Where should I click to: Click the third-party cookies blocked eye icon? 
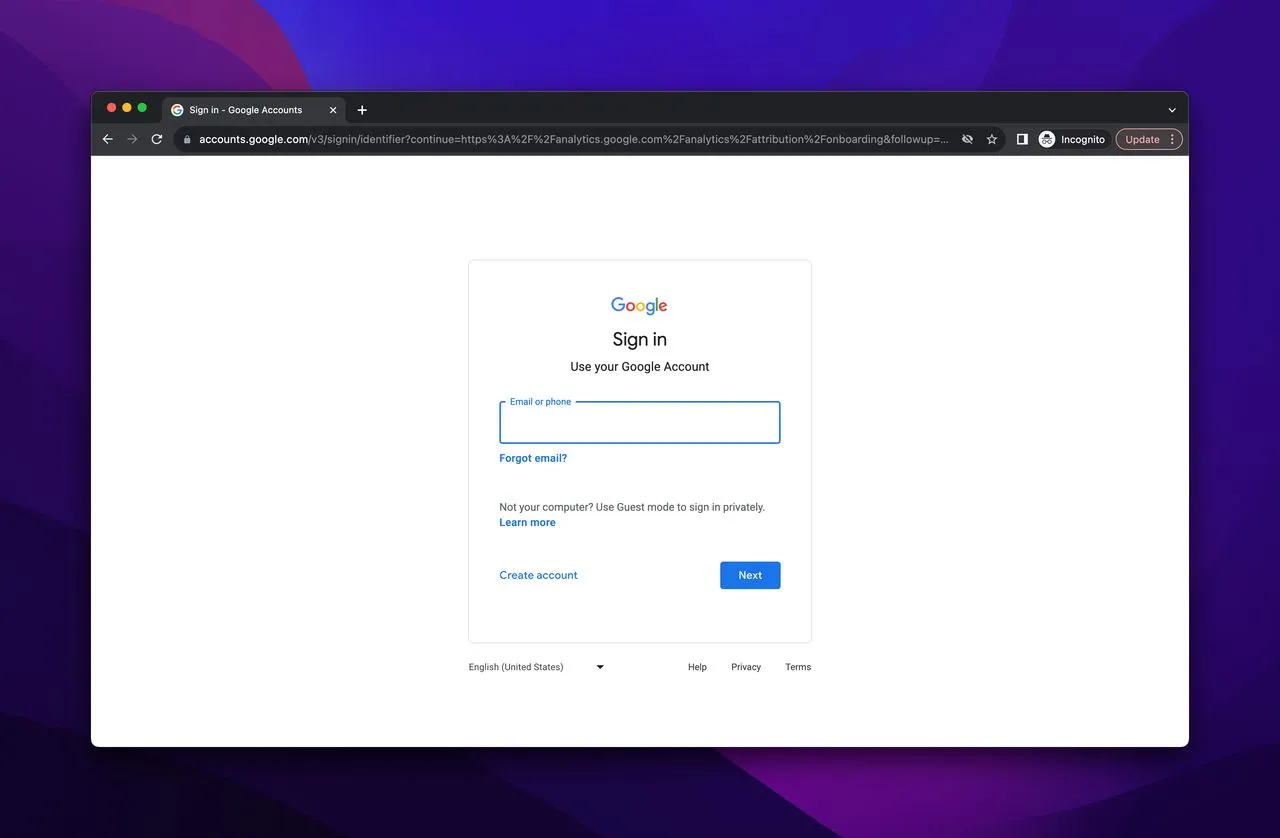click(967, 139)
